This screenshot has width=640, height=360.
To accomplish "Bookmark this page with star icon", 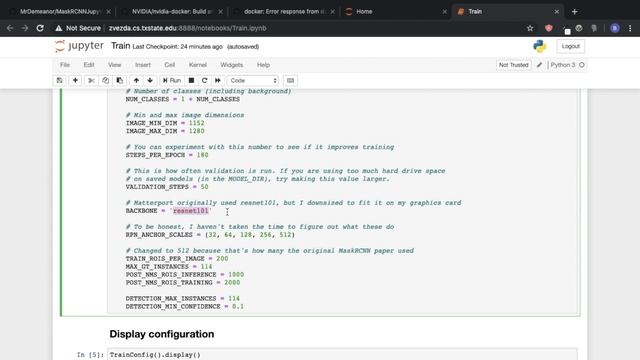I will tap(530, 28).
